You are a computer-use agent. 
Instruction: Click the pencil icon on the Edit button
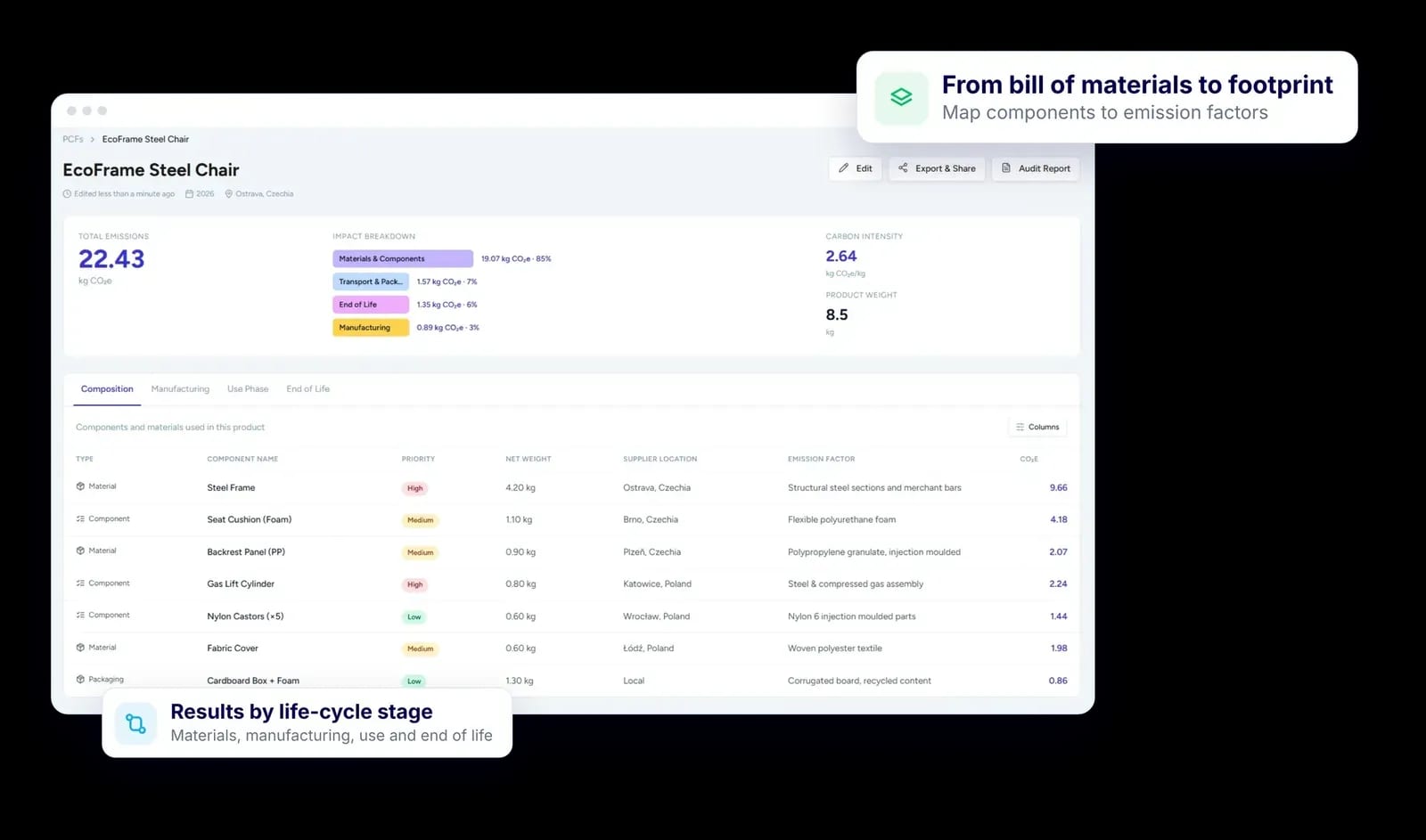(x=843, y=168)
